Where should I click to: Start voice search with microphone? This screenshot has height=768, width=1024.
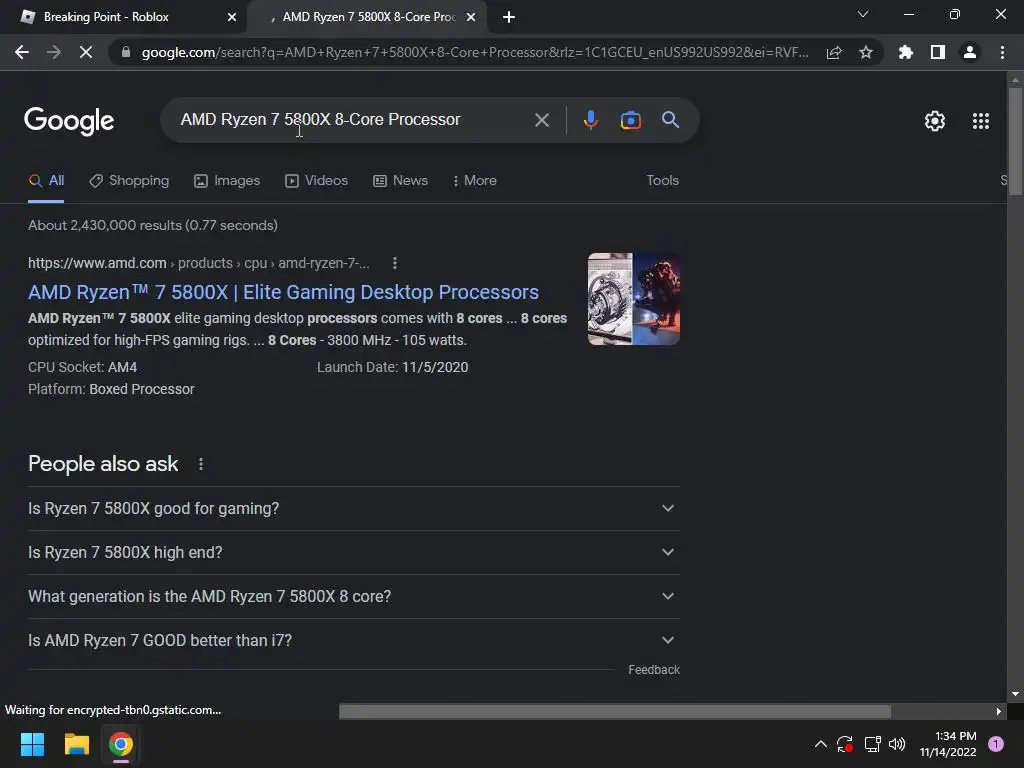(x=590, y=120)
